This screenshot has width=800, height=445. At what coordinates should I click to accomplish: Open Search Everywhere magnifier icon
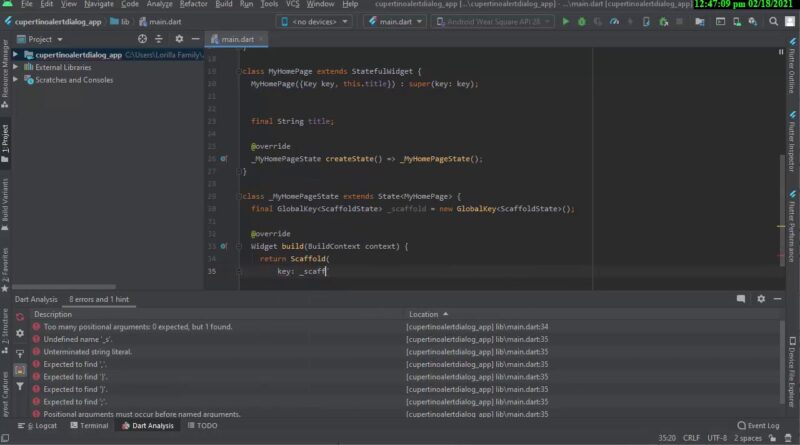[x=773, y=21]
